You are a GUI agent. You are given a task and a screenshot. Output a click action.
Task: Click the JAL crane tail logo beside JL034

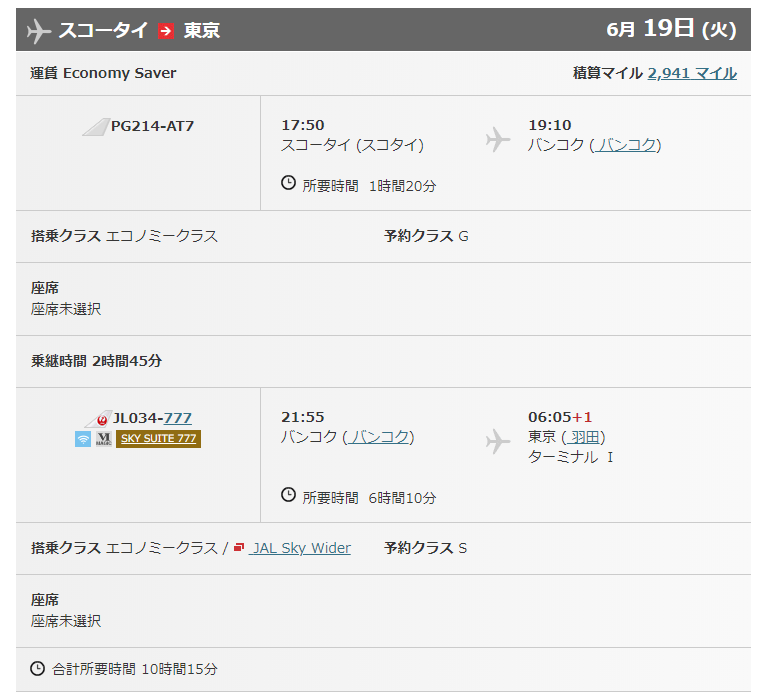(99, 418)
